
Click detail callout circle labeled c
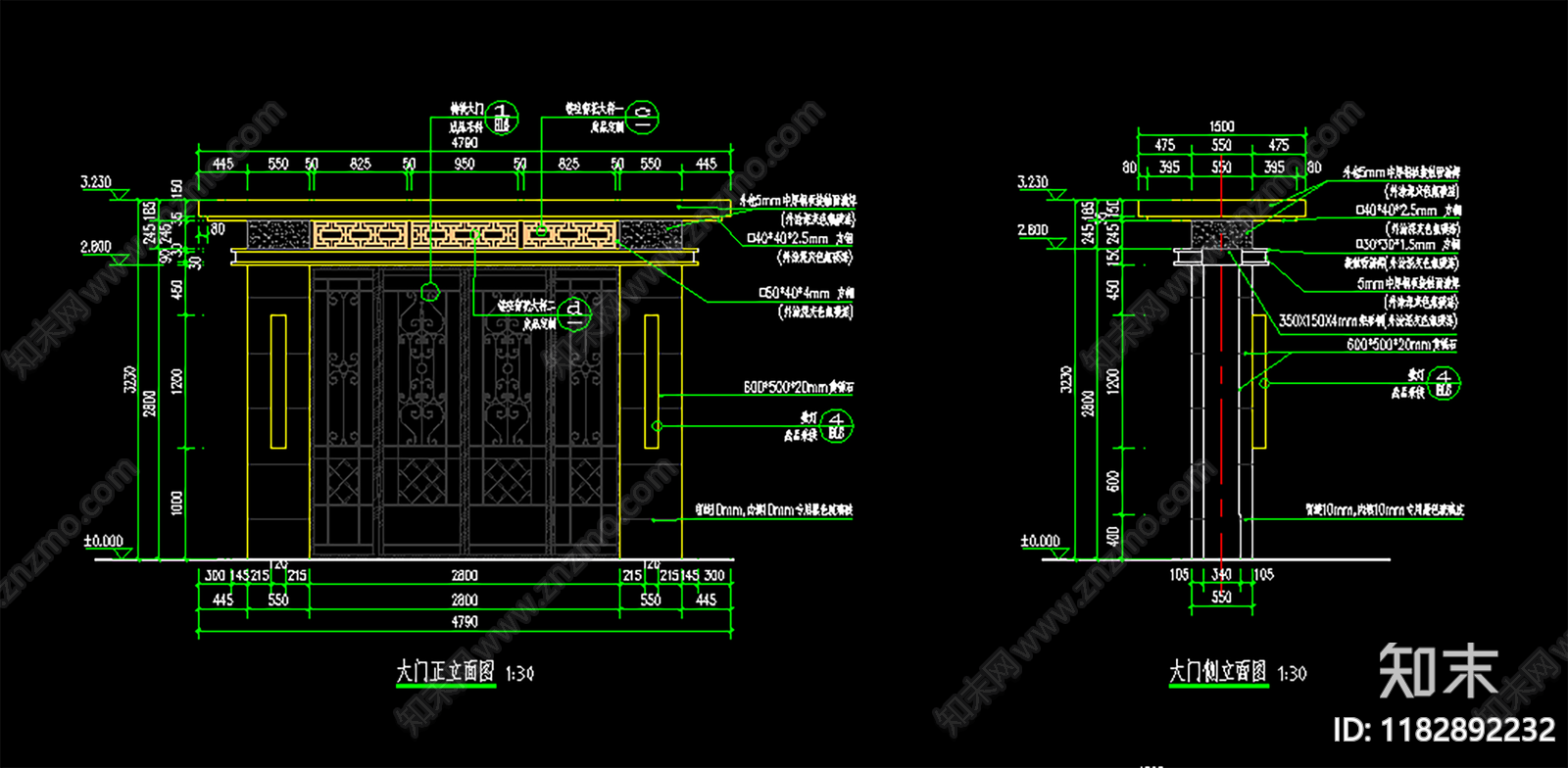tap(643, 118)
